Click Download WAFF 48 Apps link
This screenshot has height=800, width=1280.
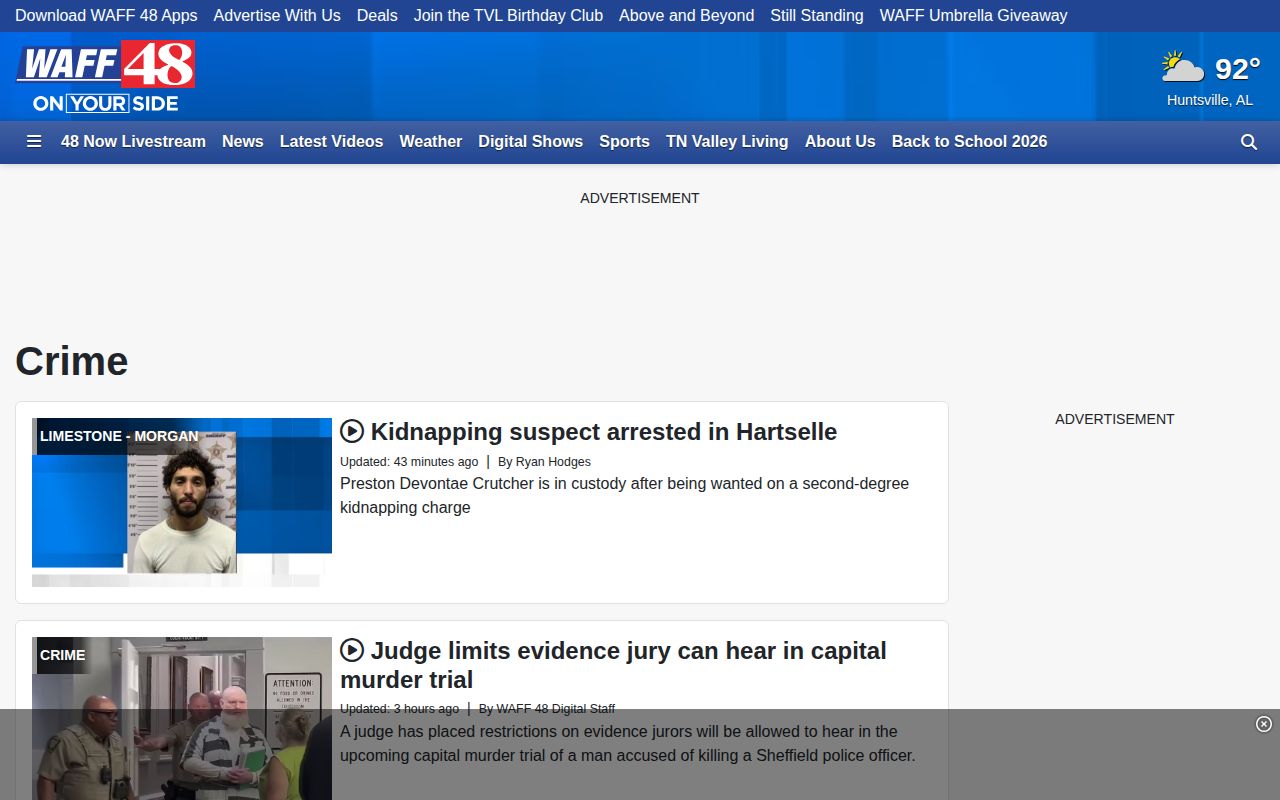[x=106, y=16]
